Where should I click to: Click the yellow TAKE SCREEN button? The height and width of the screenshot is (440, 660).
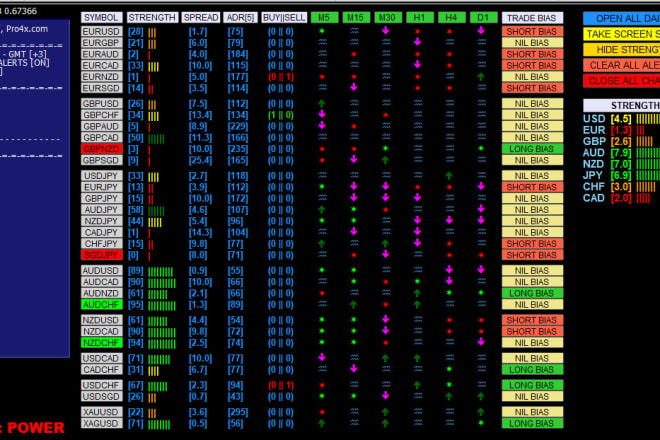622,34
